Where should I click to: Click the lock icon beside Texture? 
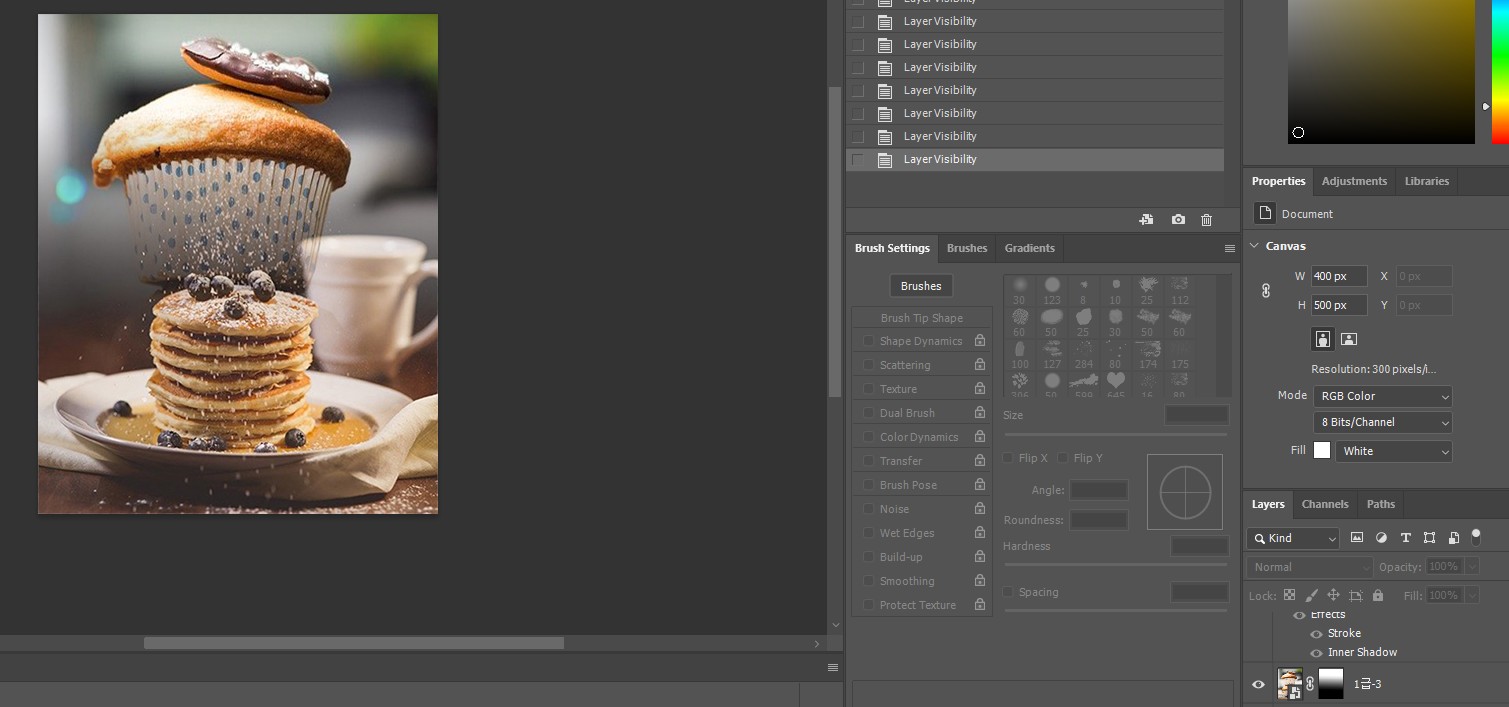(x=980, y=389)
